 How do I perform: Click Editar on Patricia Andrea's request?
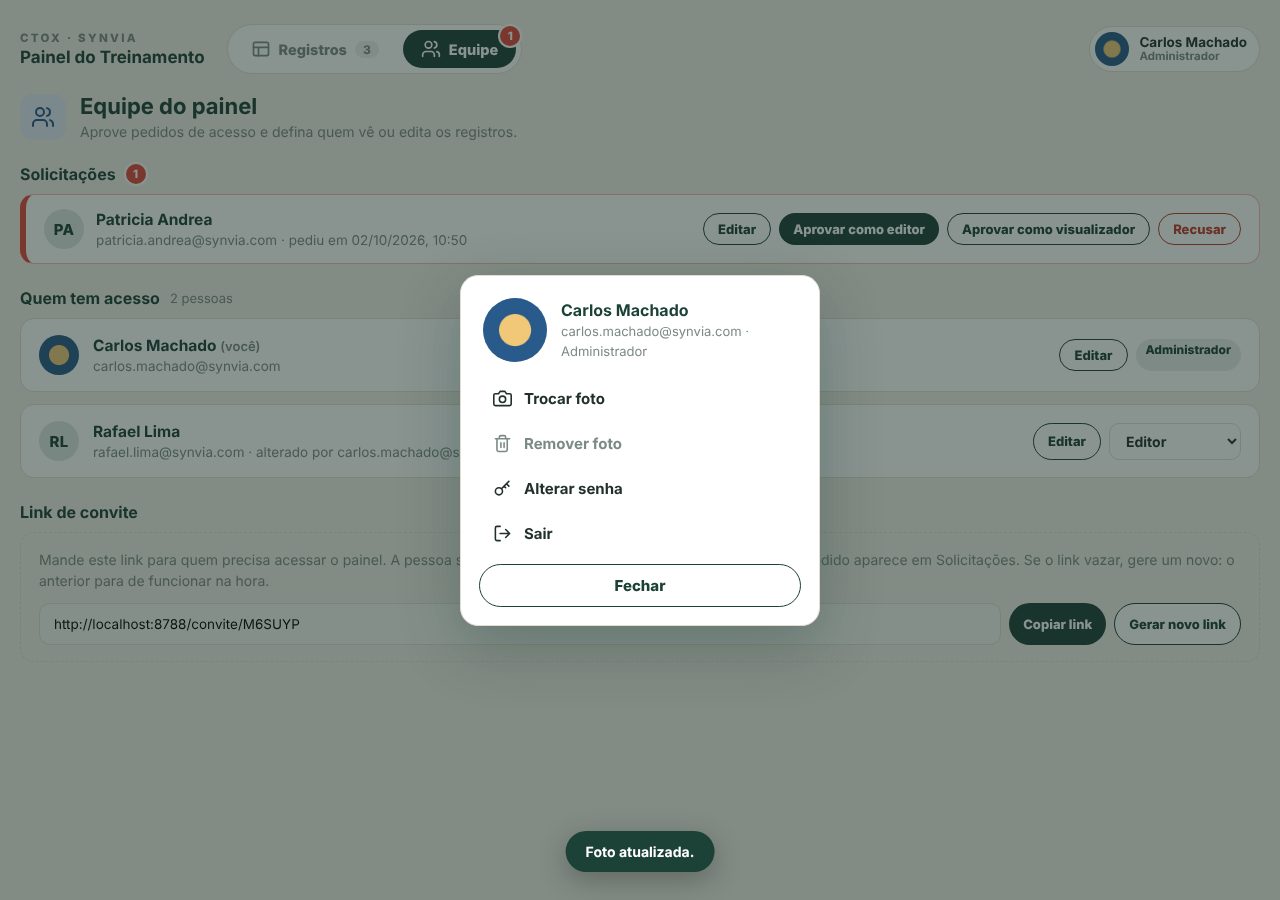click(737, 229)
